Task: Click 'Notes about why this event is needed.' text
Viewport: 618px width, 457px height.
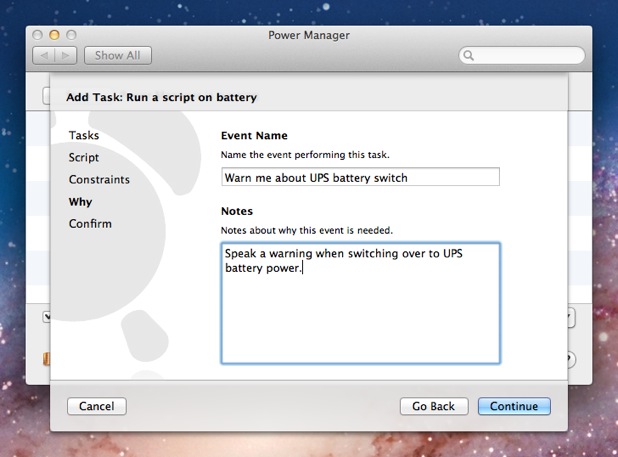Action: [x=307, y=230]
